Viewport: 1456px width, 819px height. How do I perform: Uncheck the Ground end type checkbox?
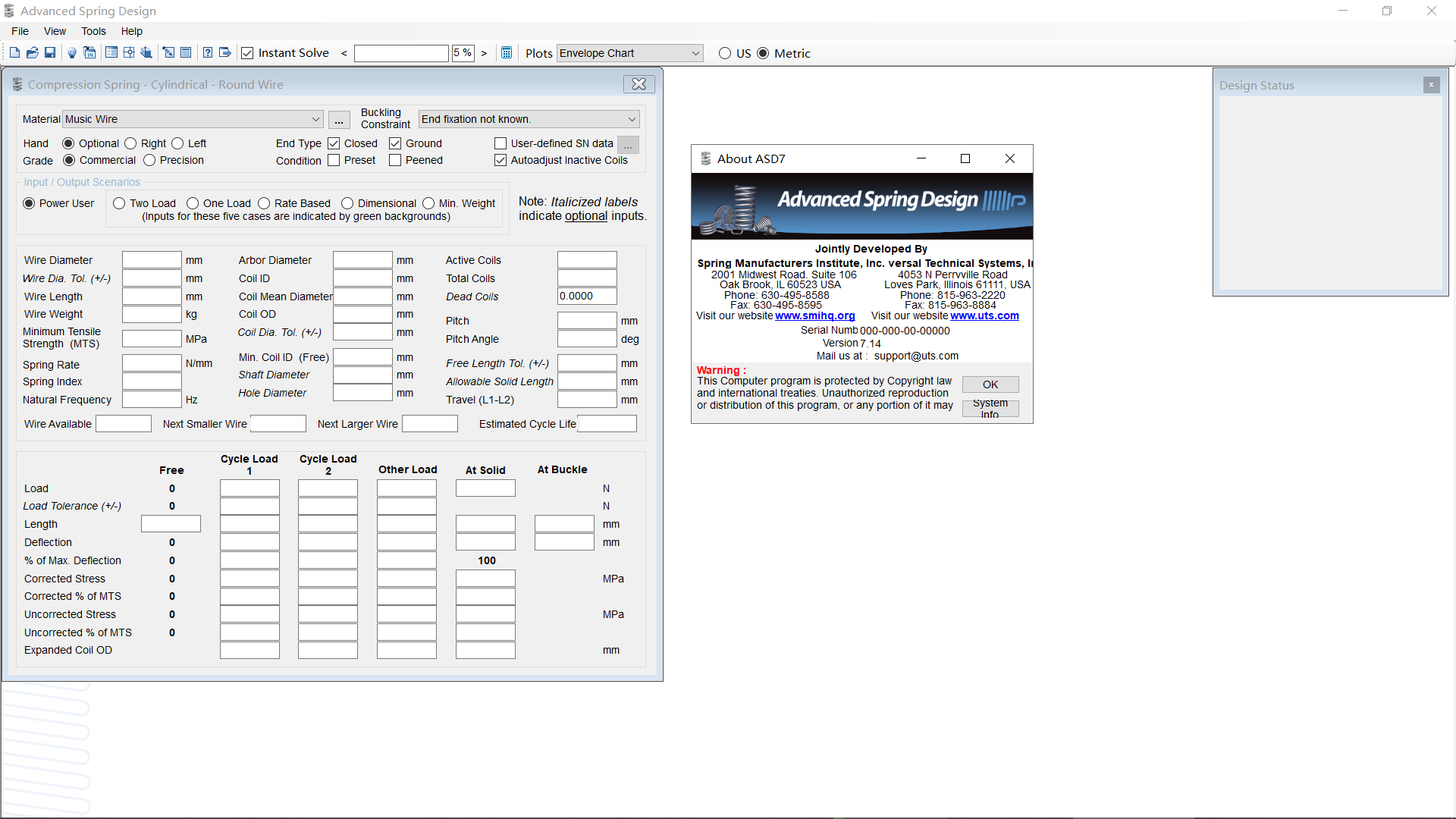coord(395,143)
